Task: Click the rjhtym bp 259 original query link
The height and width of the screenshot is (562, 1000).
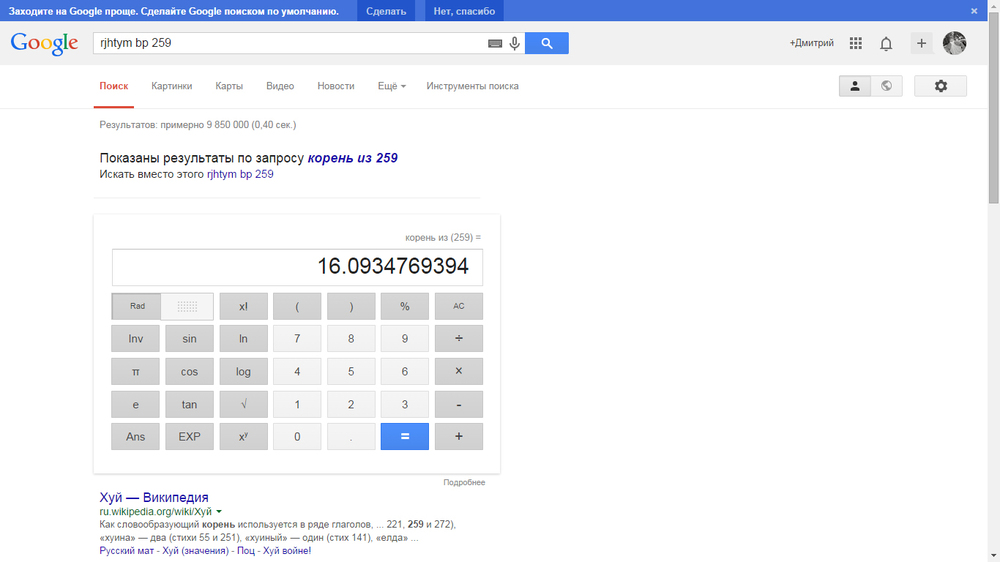Action: [240, 174]
